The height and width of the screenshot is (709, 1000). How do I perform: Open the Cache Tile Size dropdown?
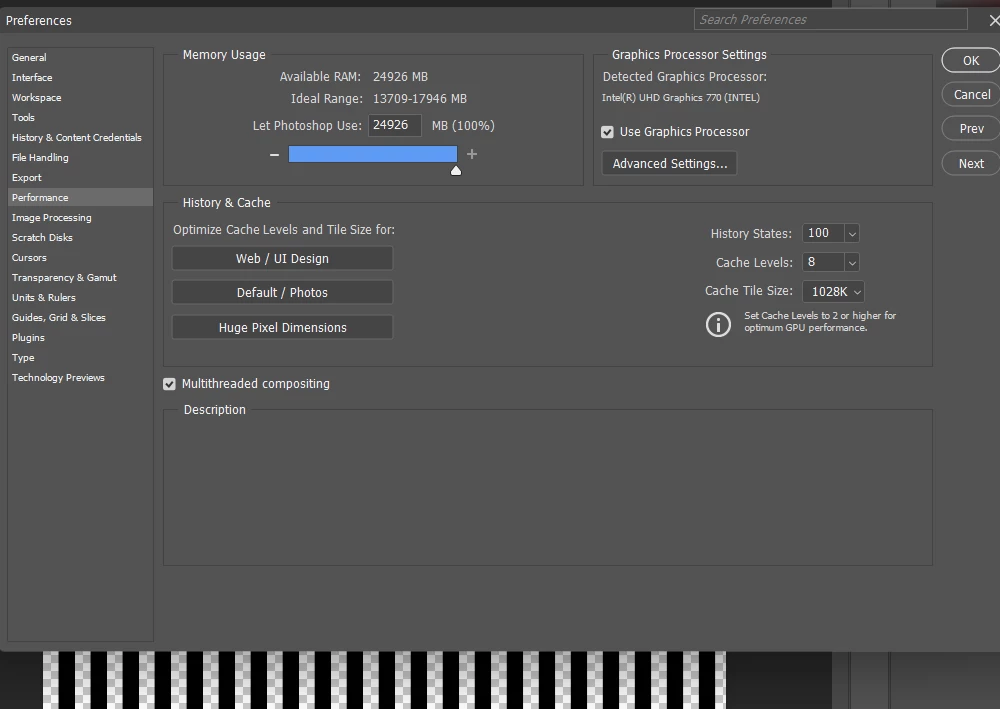click(834, 291)
